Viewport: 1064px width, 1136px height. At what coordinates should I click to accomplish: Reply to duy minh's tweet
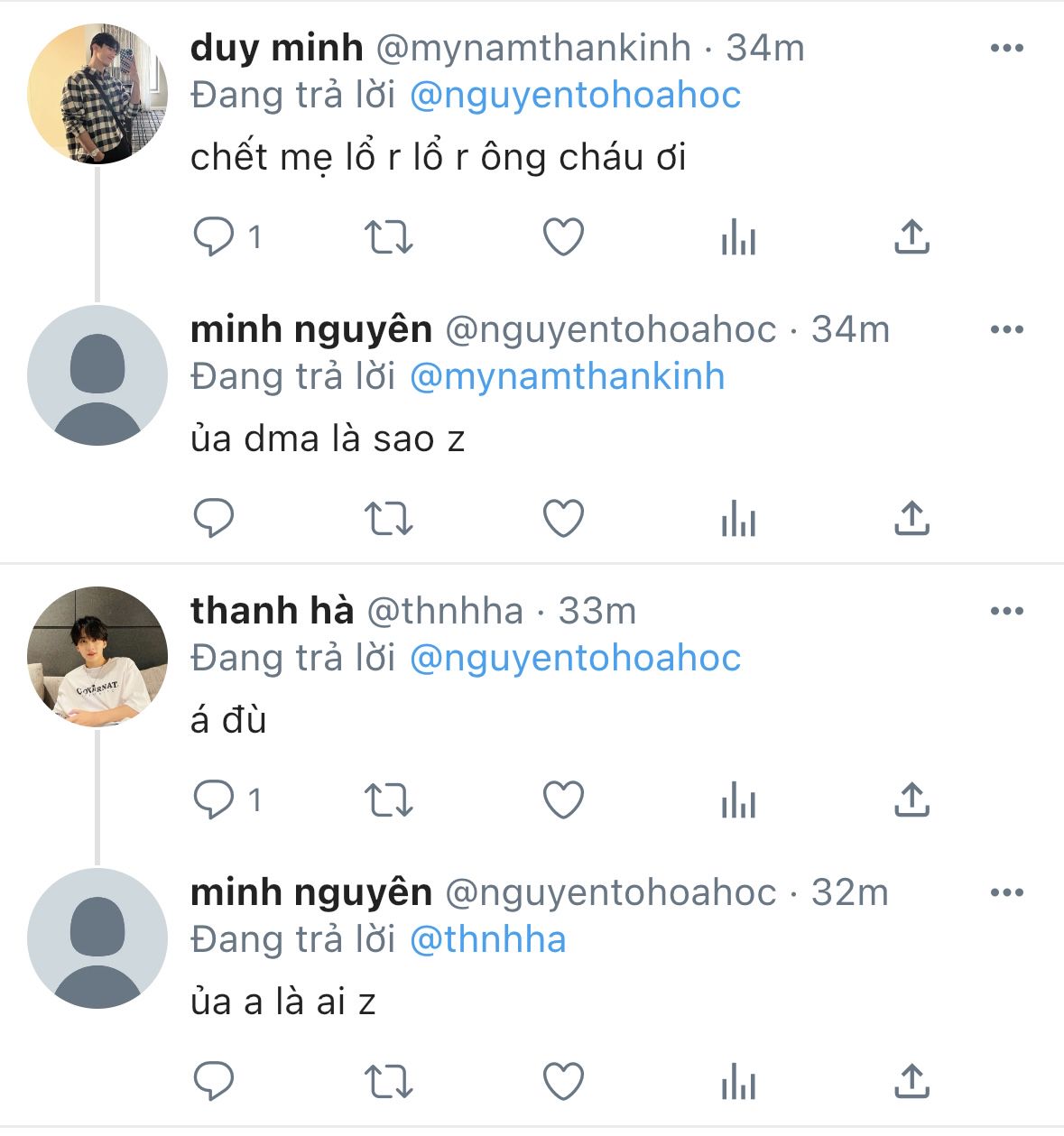[215, 237]
